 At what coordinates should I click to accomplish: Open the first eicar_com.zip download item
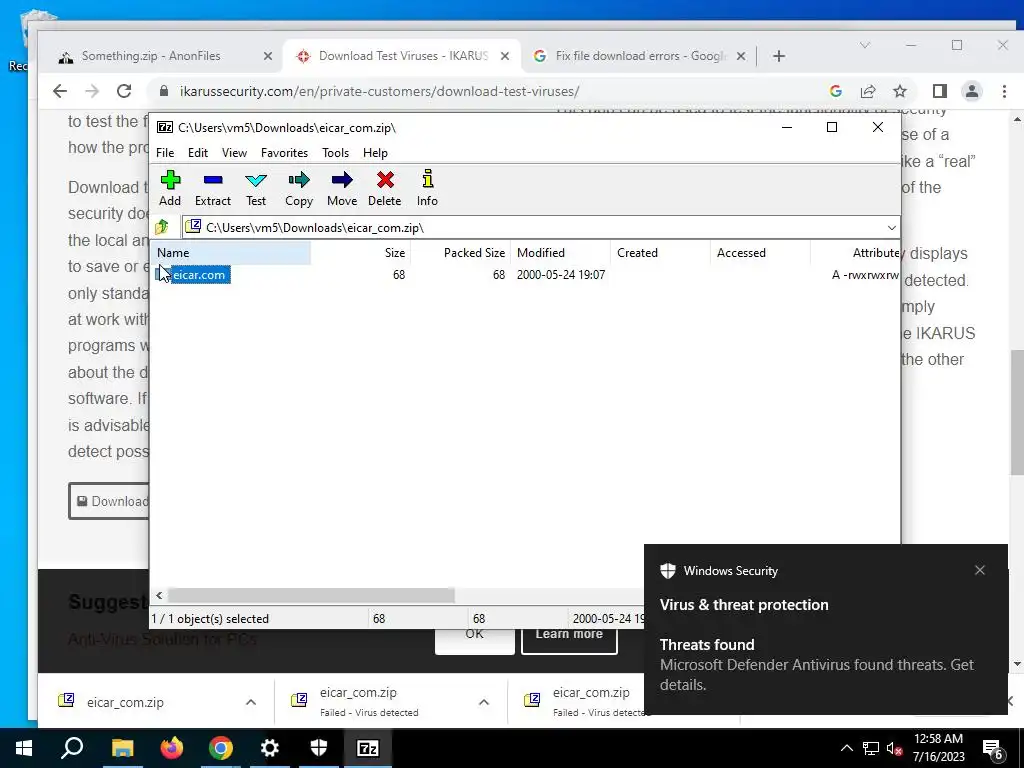(125, 702)
